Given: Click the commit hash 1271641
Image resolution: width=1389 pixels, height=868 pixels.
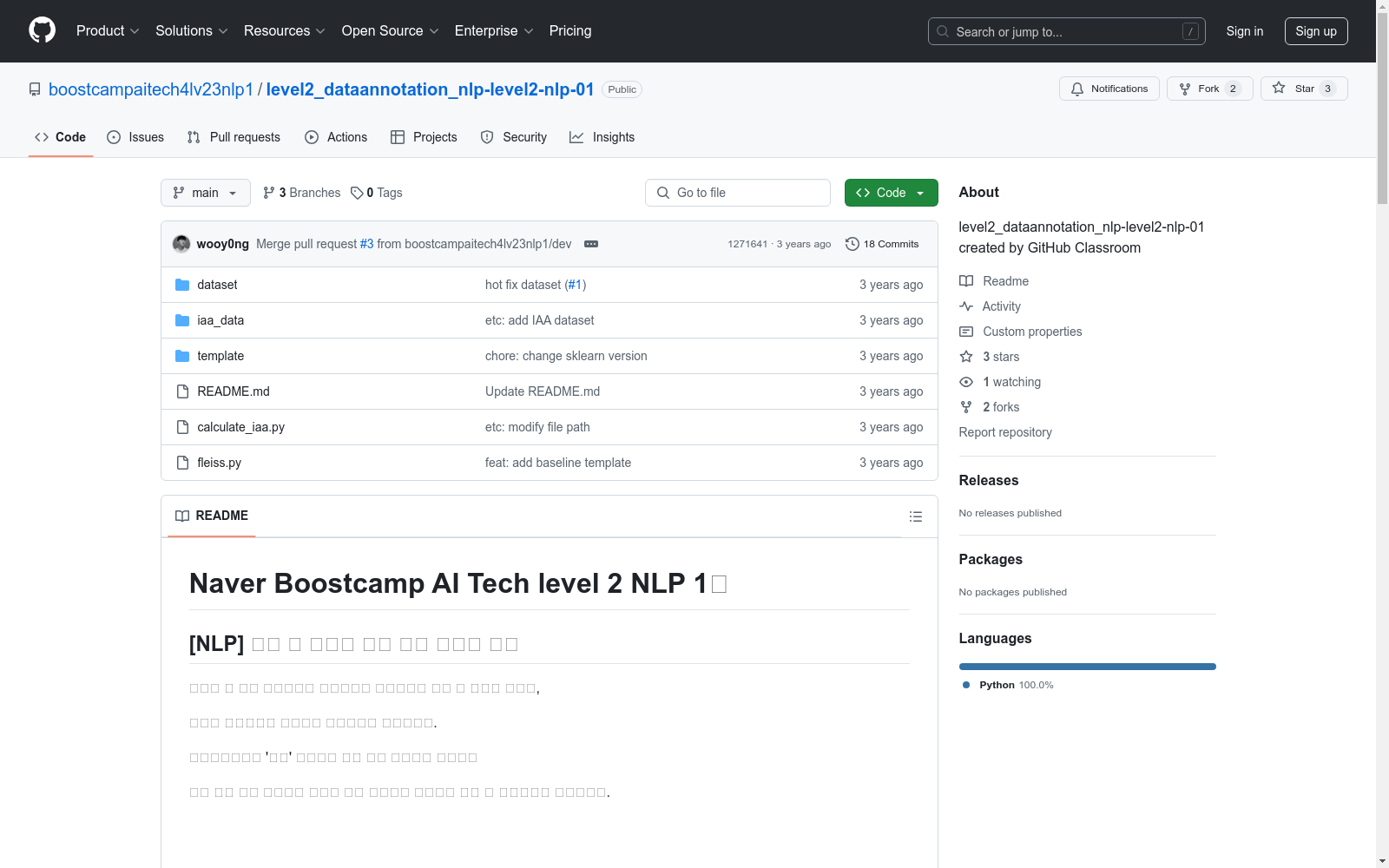Looking at the screenshot, I should (x=747, y=244).
